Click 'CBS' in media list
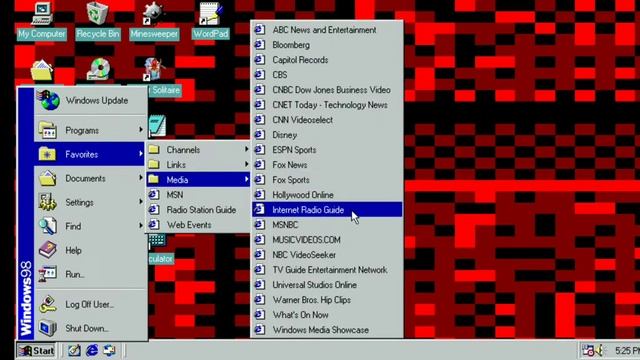Screen dimensions: 640x360 pos(327,75)
